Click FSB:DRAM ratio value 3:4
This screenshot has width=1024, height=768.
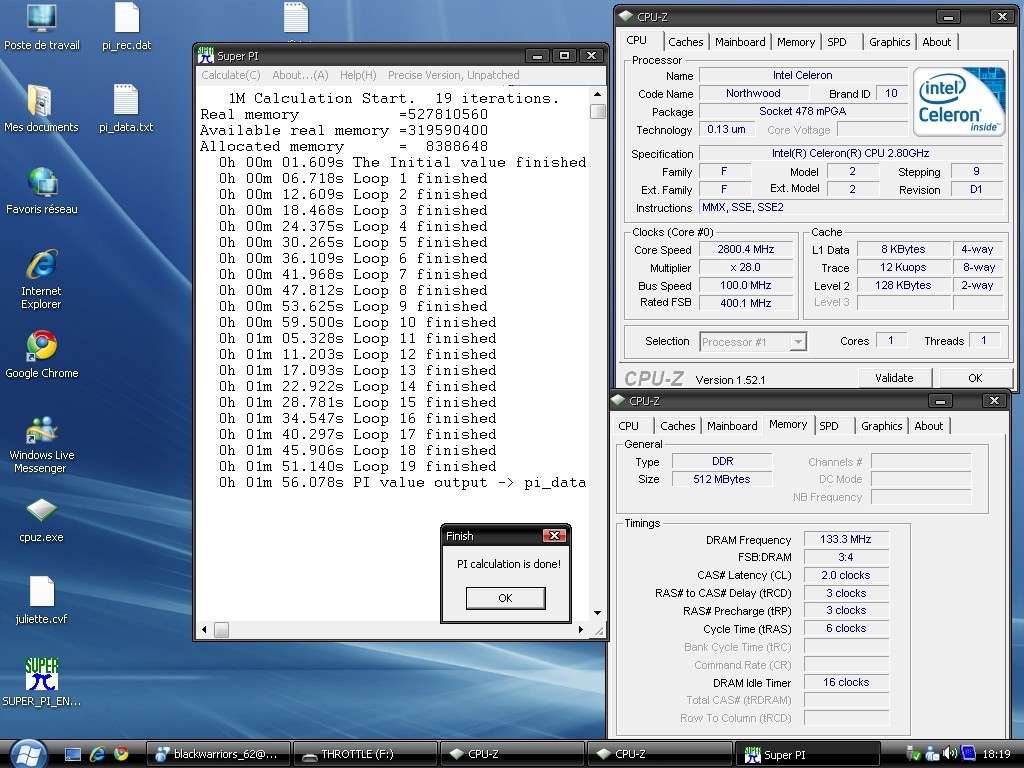click(x=846, y=557)
